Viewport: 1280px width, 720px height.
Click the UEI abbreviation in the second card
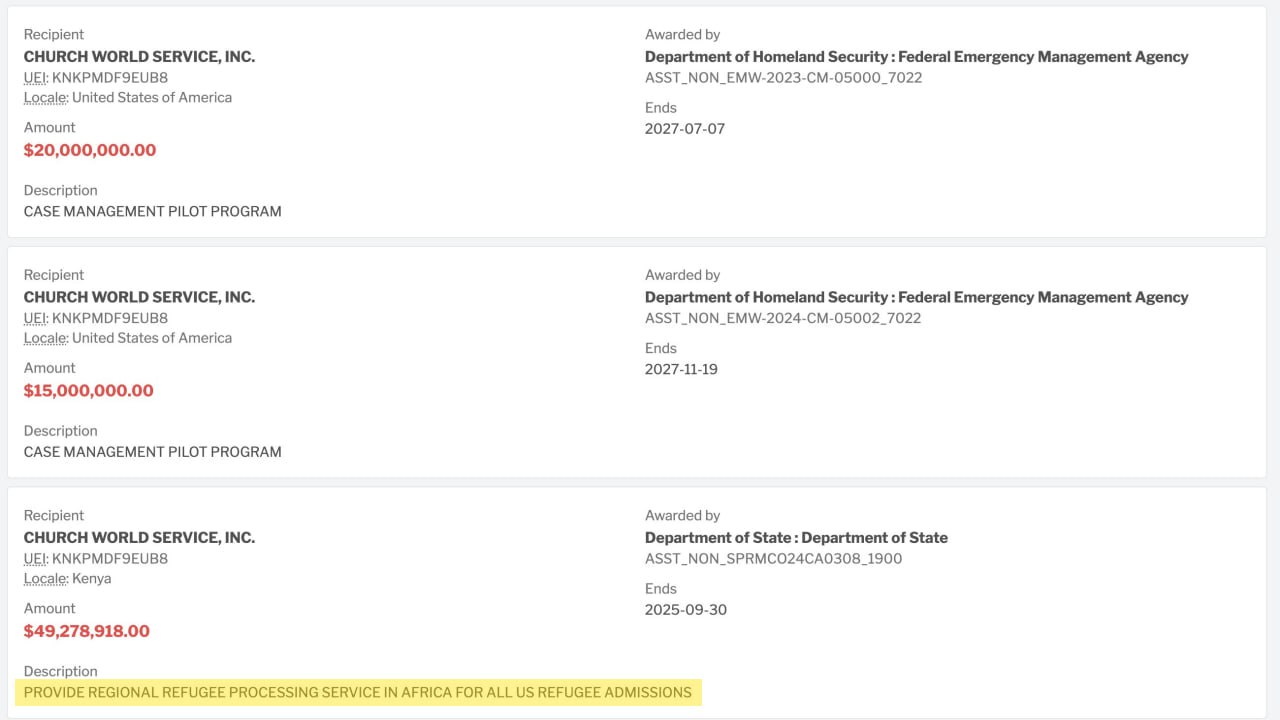point(35,318)
